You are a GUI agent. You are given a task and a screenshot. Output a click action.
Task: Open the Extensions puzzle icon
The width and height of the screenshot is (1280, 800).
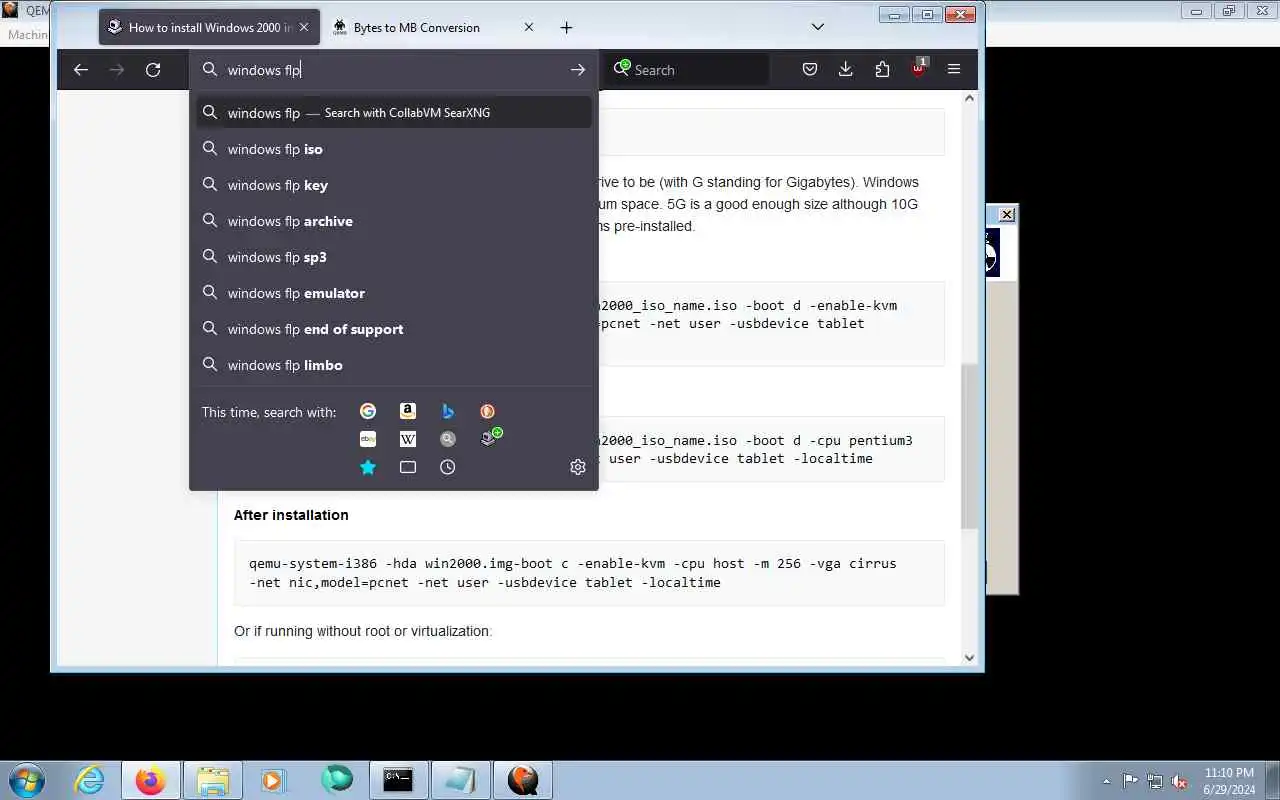pyautogui.click(x=882, y=70)
